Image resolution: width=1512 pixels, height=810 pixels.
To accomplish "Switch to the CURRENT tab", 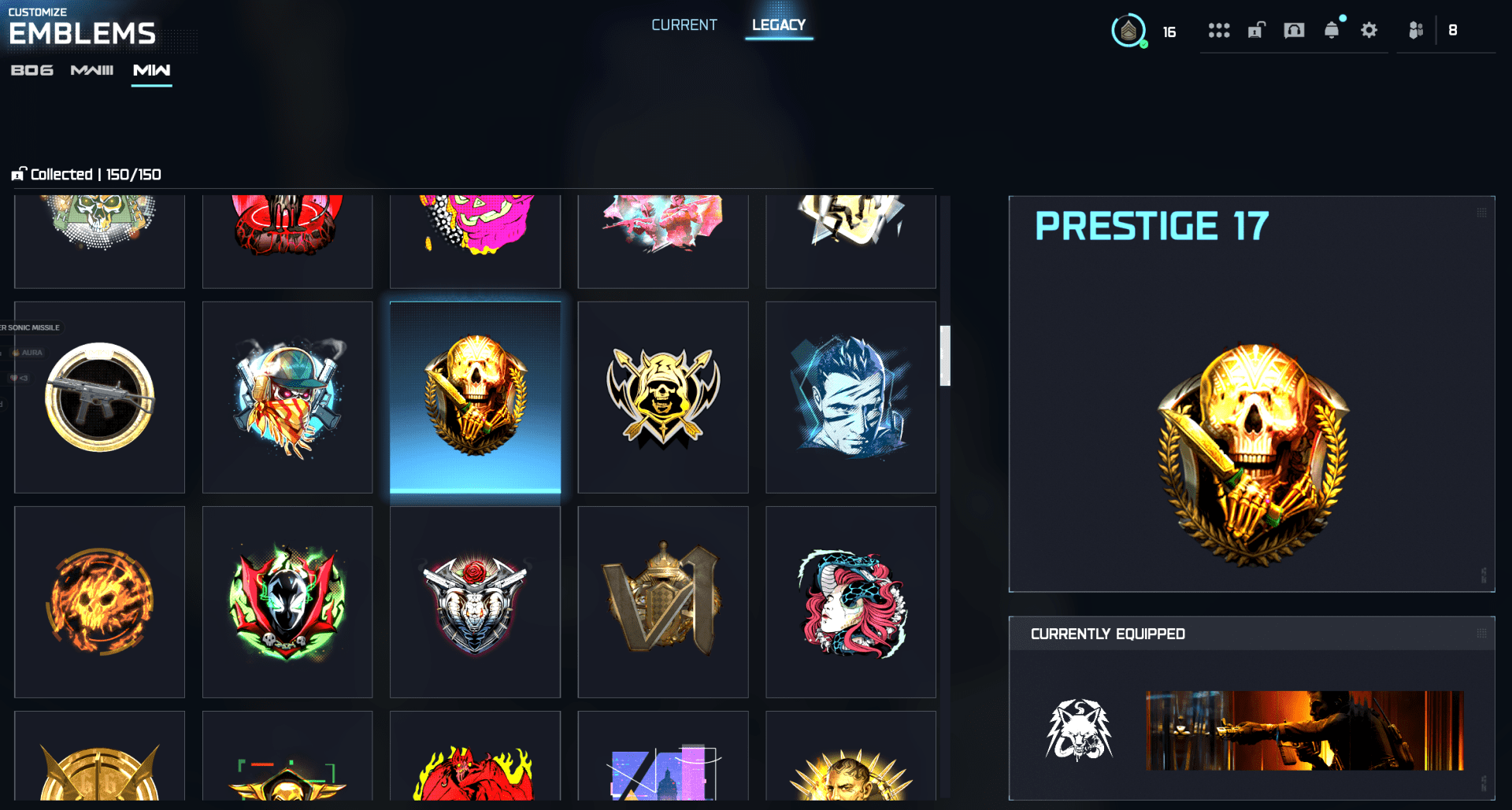I will click(x=684, y=25).
